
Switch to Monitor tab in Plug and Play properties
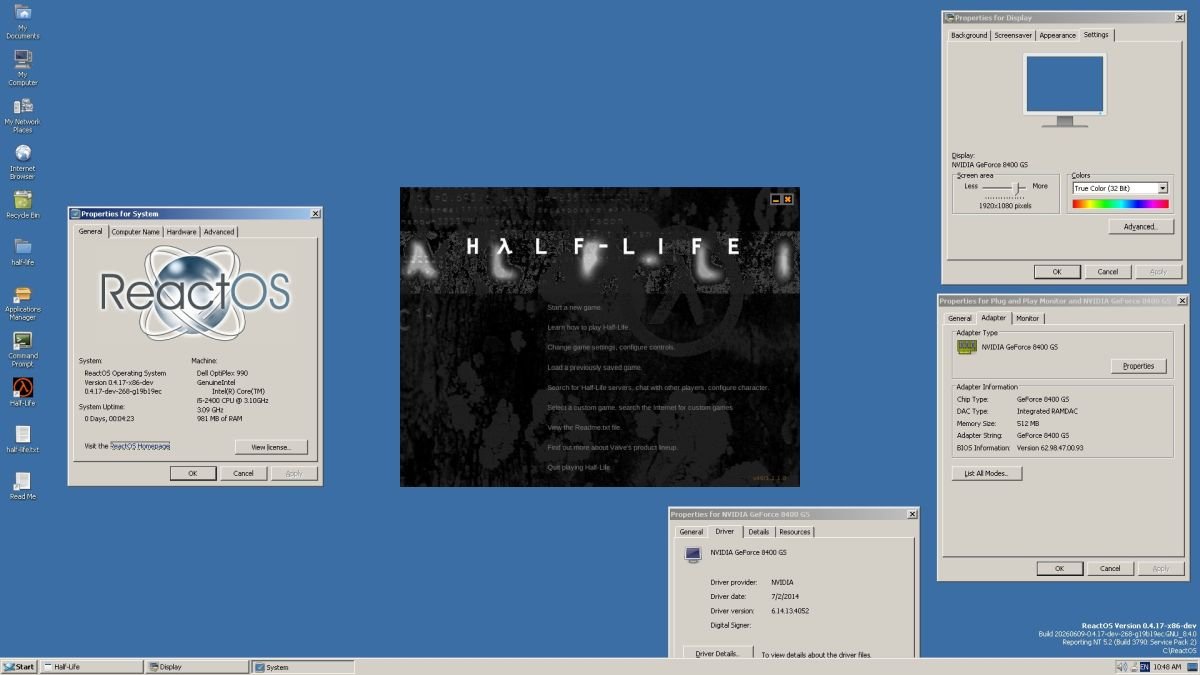1027,318
